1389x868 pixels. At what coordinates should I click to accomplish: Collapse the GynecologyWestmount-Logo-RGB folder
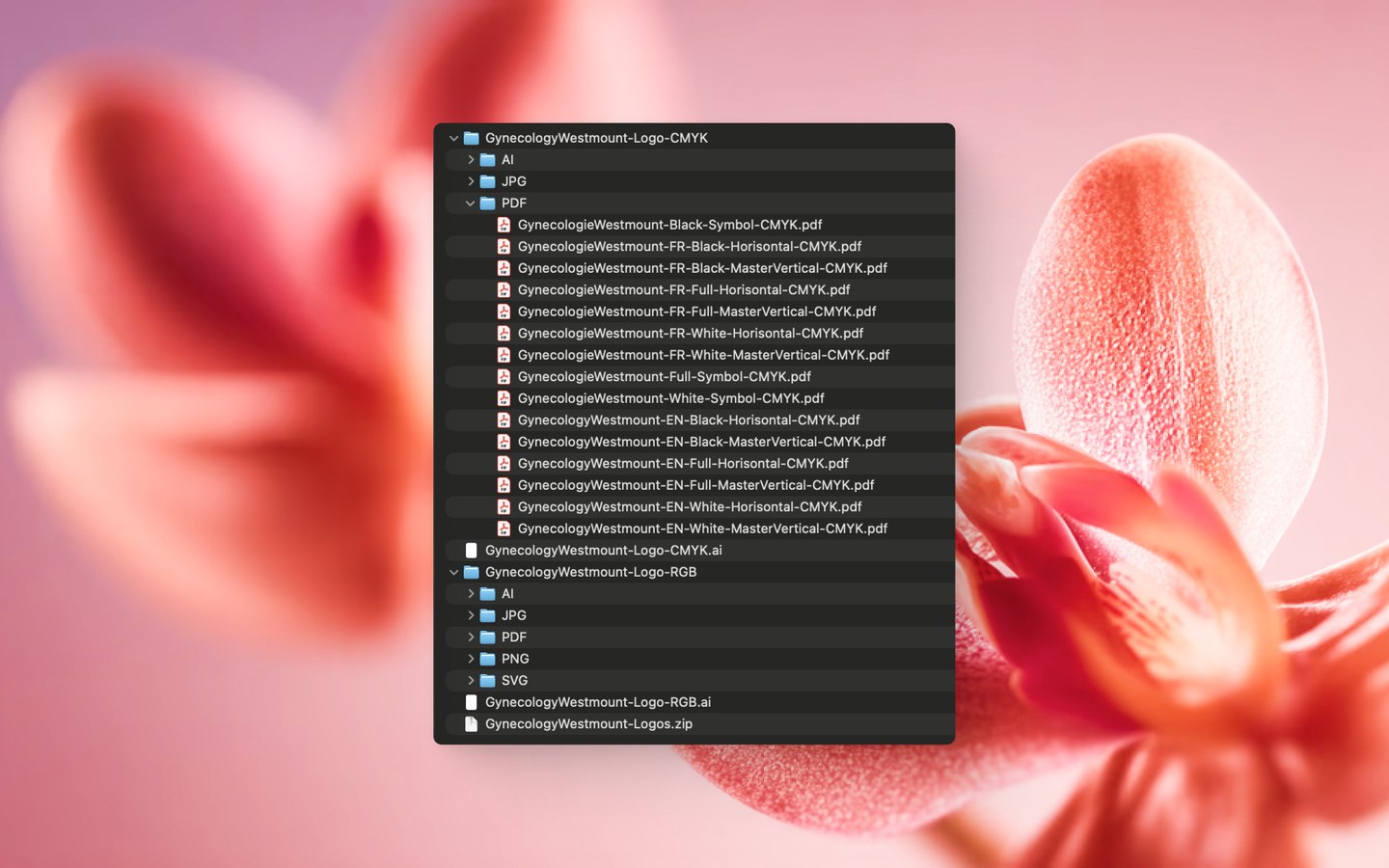pyautogui.click(x=453, y=572)
